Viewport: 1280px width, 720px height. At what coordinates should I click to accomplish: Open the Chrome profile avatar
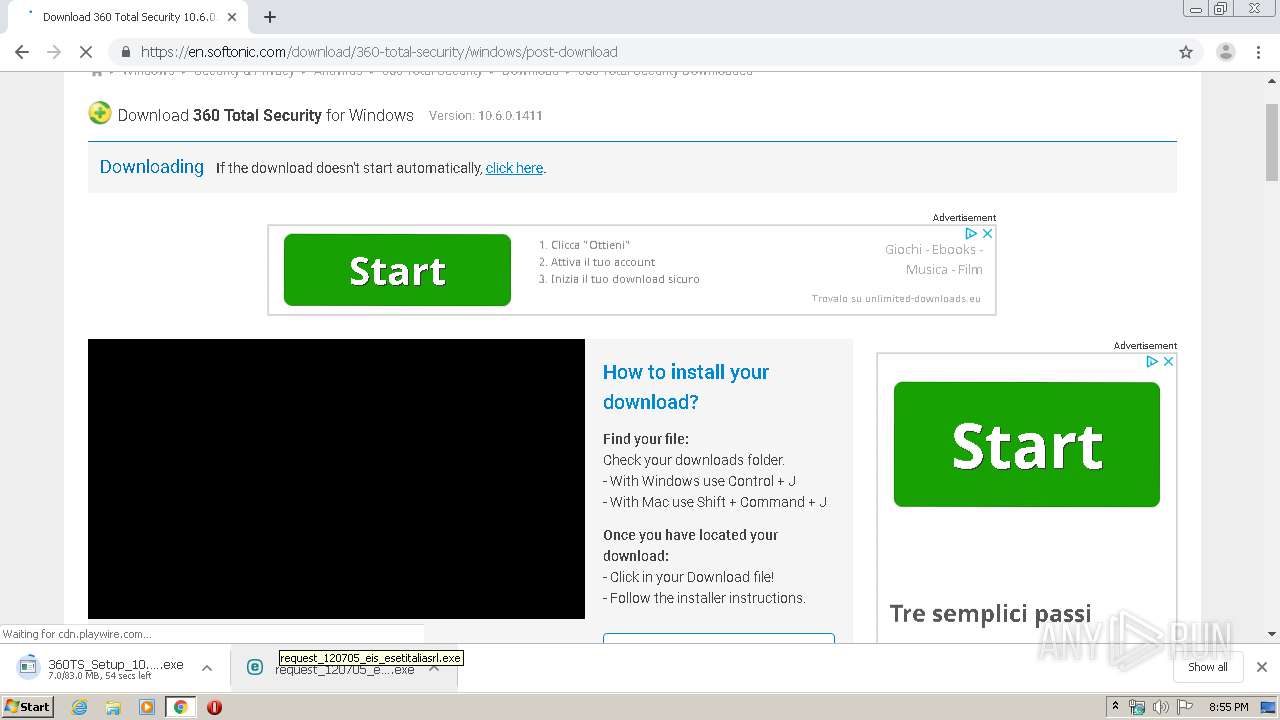tap(1225, 52)
